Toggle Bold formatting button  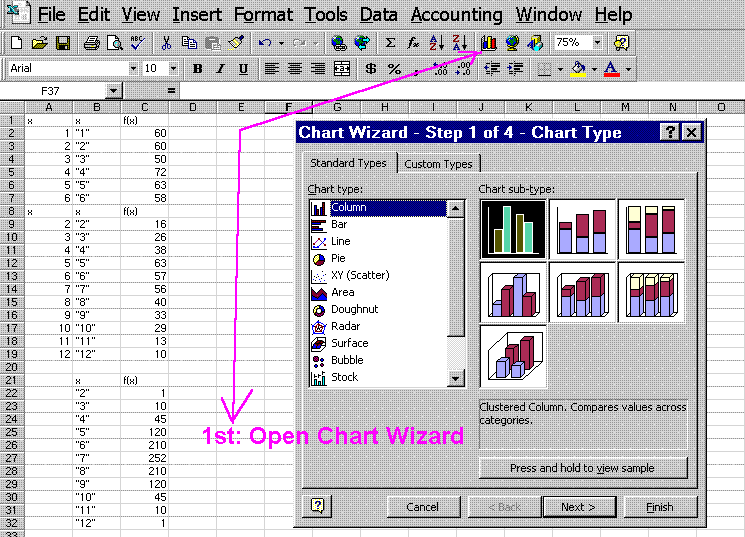[x=197, y=69]
